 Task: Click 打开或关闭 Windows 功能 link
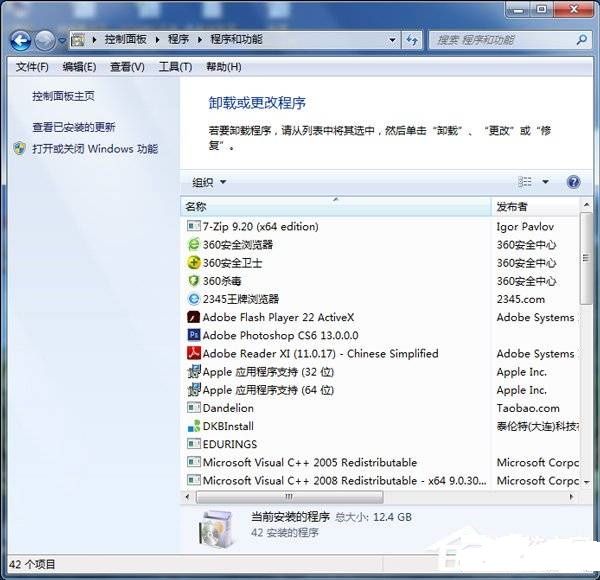95,149
